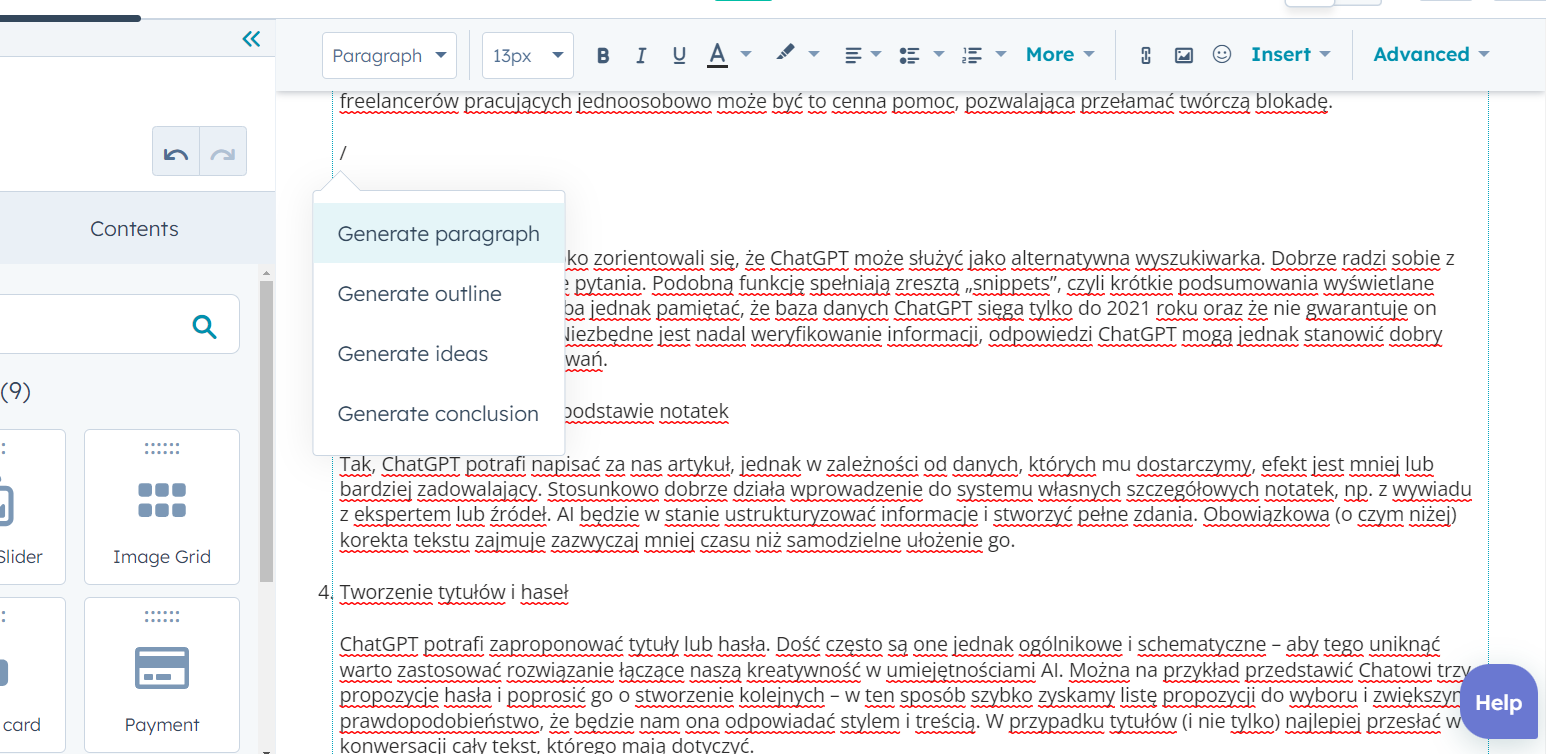The image size is (1546, 754).
Task: Redo the last change
Action: (223, 152)
